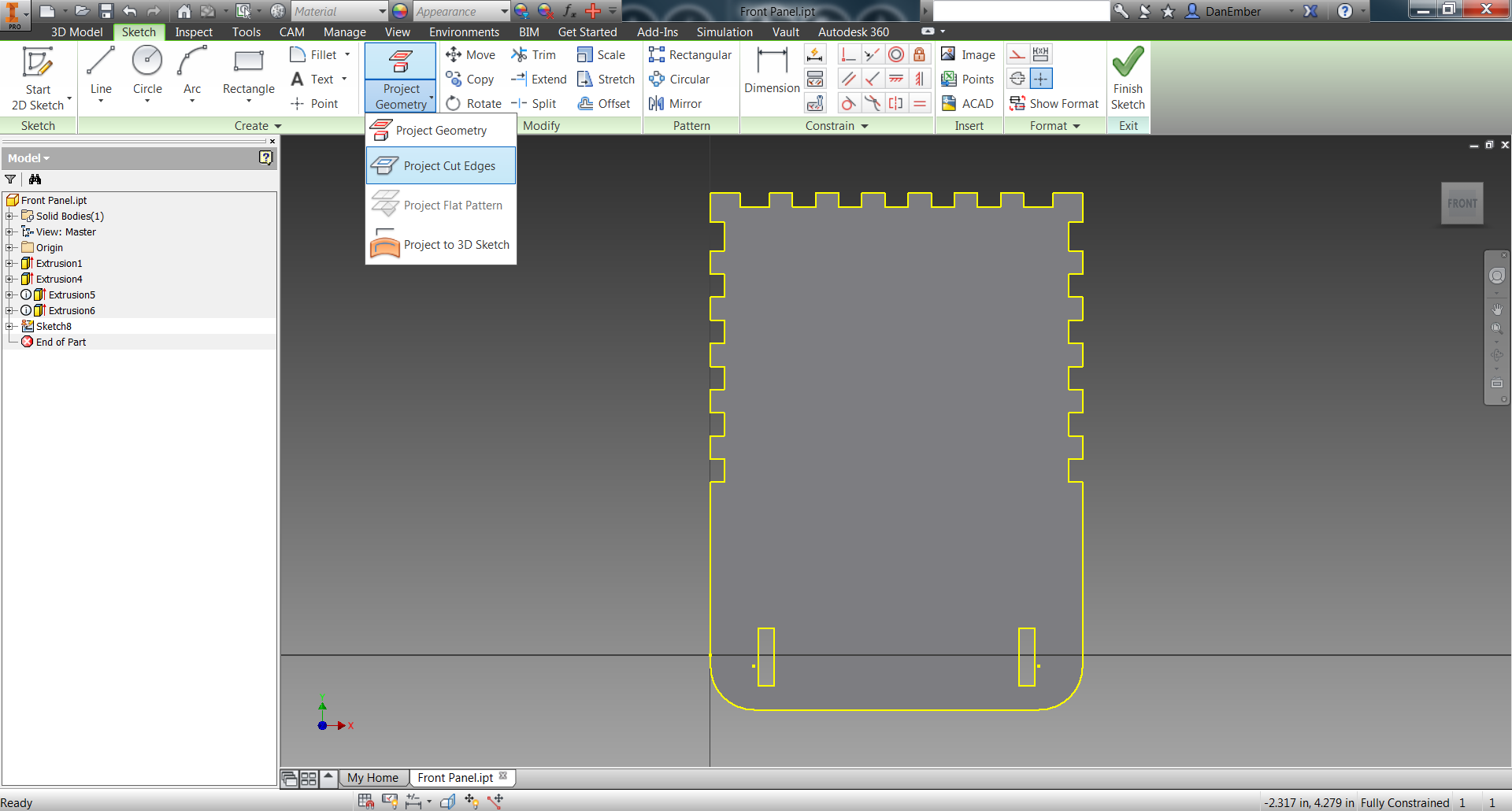Toggle the Centerline format button
The height and width of the screenshot is (811, 1512).
click(1017, 79)
